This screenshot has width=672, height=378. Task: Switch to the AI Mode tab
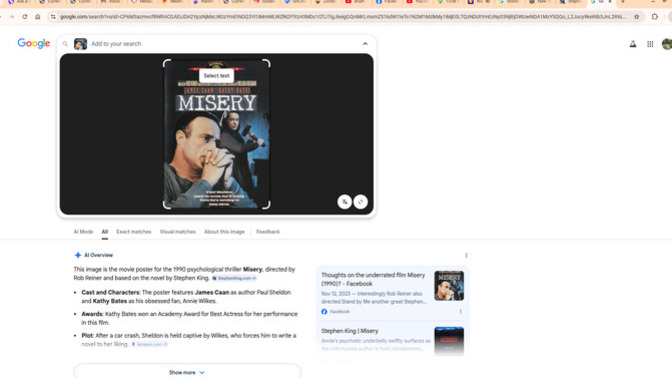point(83,231)
